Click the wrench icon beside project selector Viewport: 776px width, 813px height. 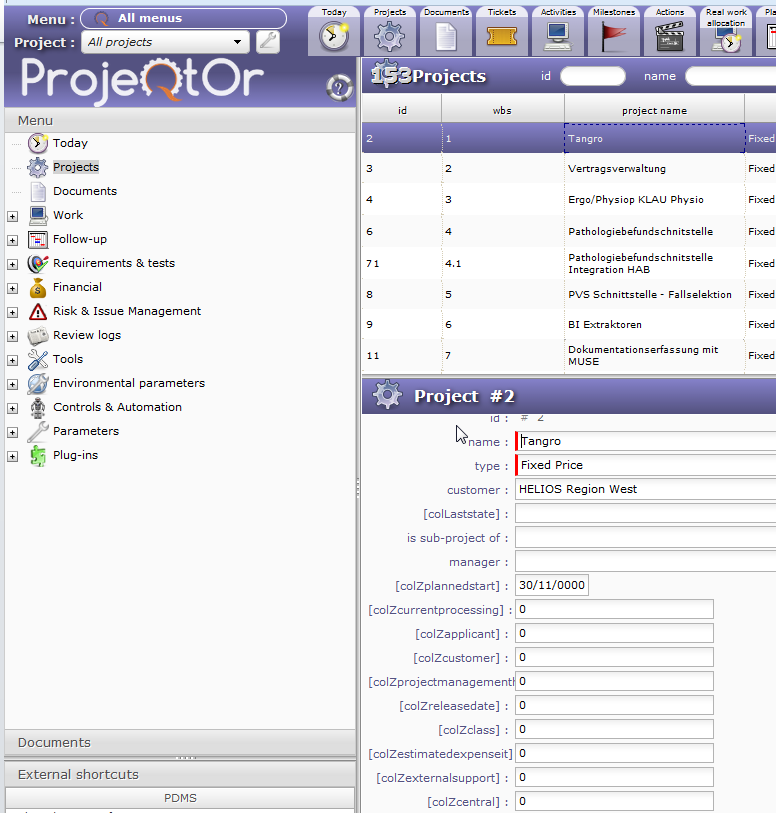[267, 42]
